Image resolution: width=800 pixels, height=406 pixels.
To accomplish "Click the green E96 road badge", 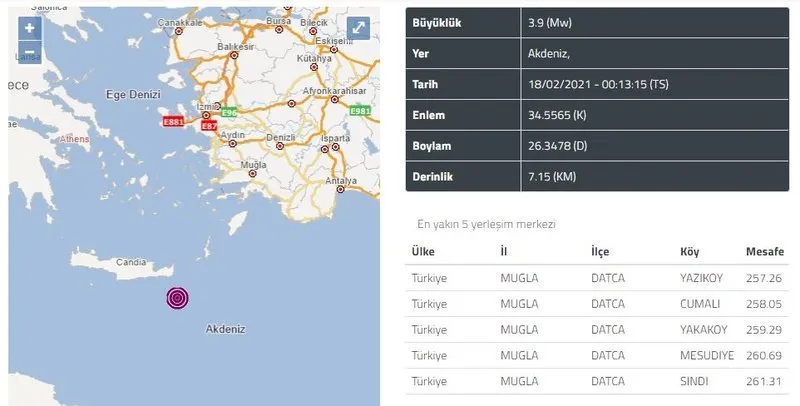I will tap(229, 112).
